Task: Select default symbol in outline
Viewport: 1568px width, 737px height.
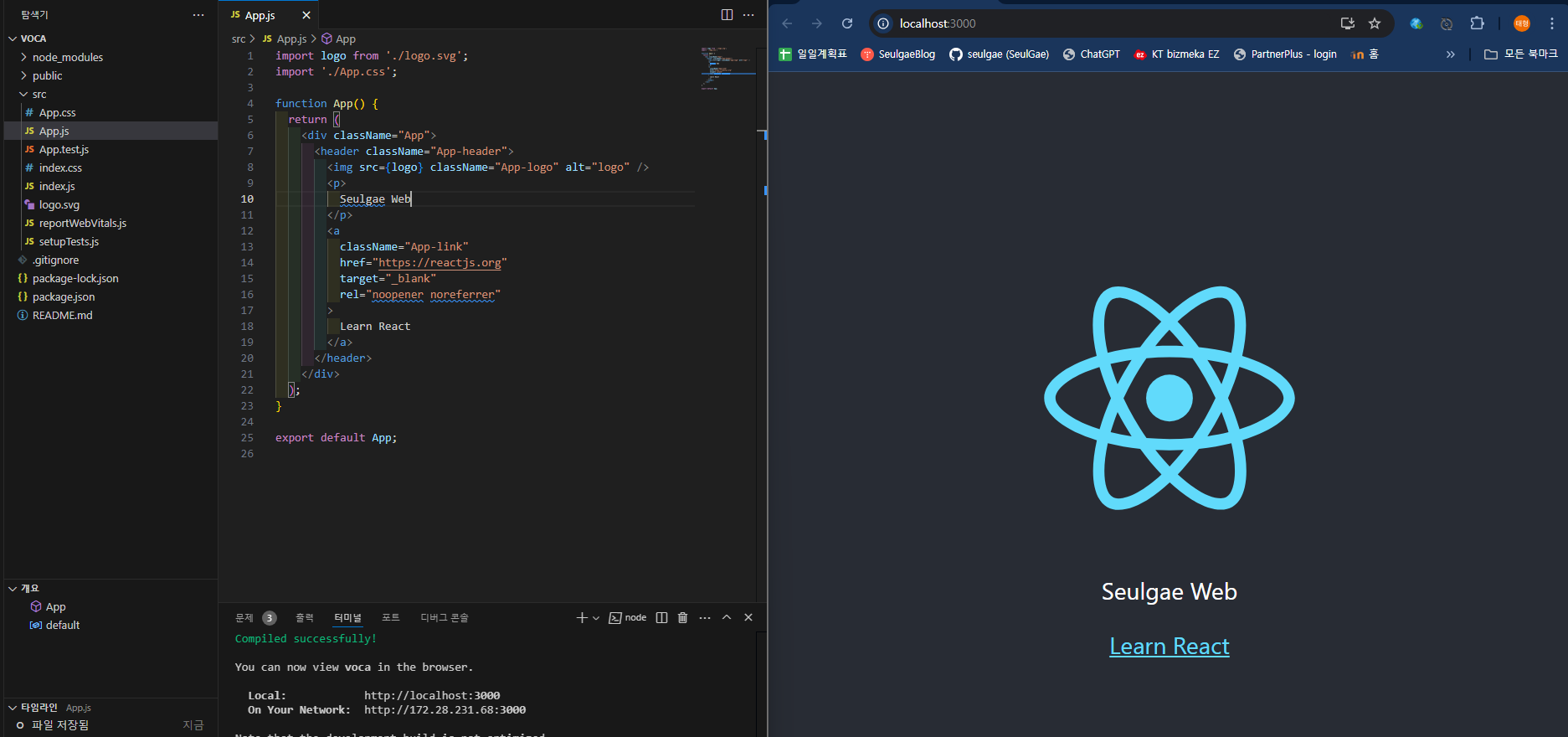Action: point(111,625)
